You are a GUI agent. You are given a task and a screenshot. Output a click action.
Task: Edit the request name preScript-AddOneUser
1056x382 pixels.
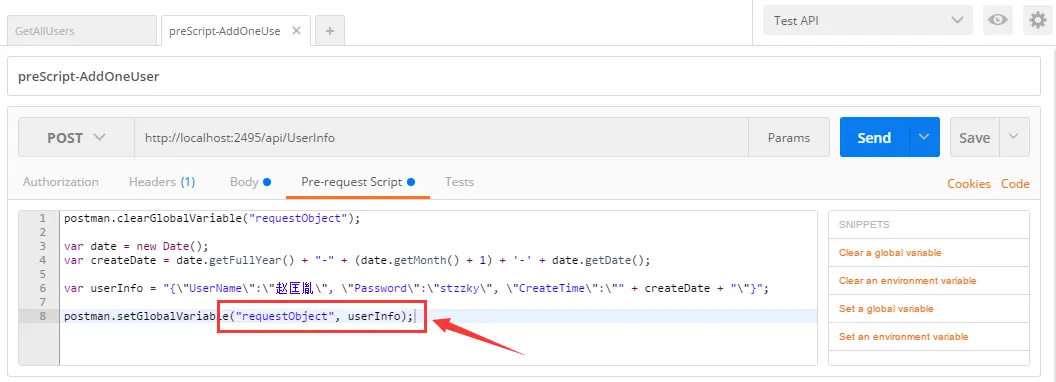(x=523, y=76)
